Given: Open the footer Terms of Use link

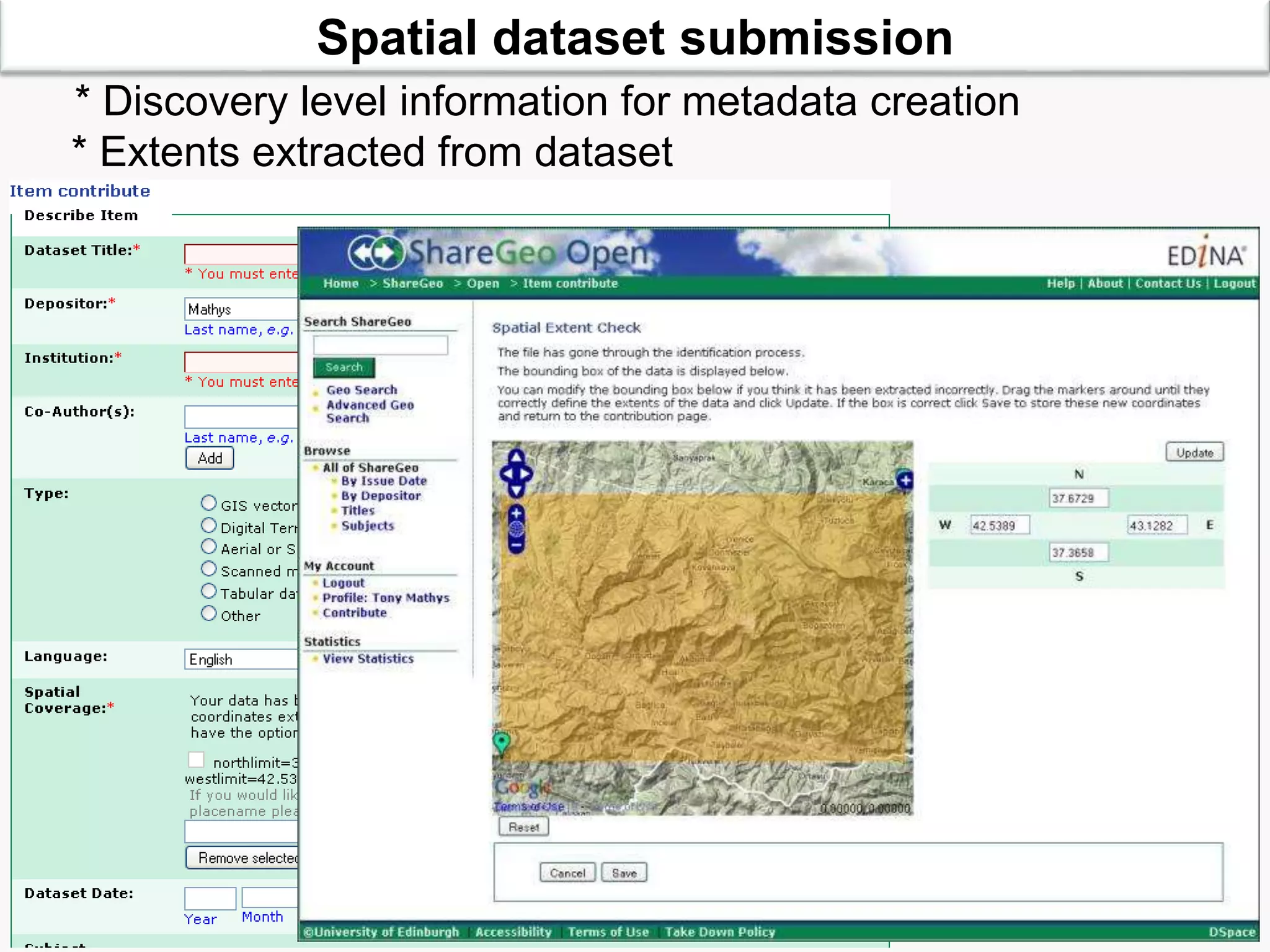Looking at the screenshot, I should point(608,932).
